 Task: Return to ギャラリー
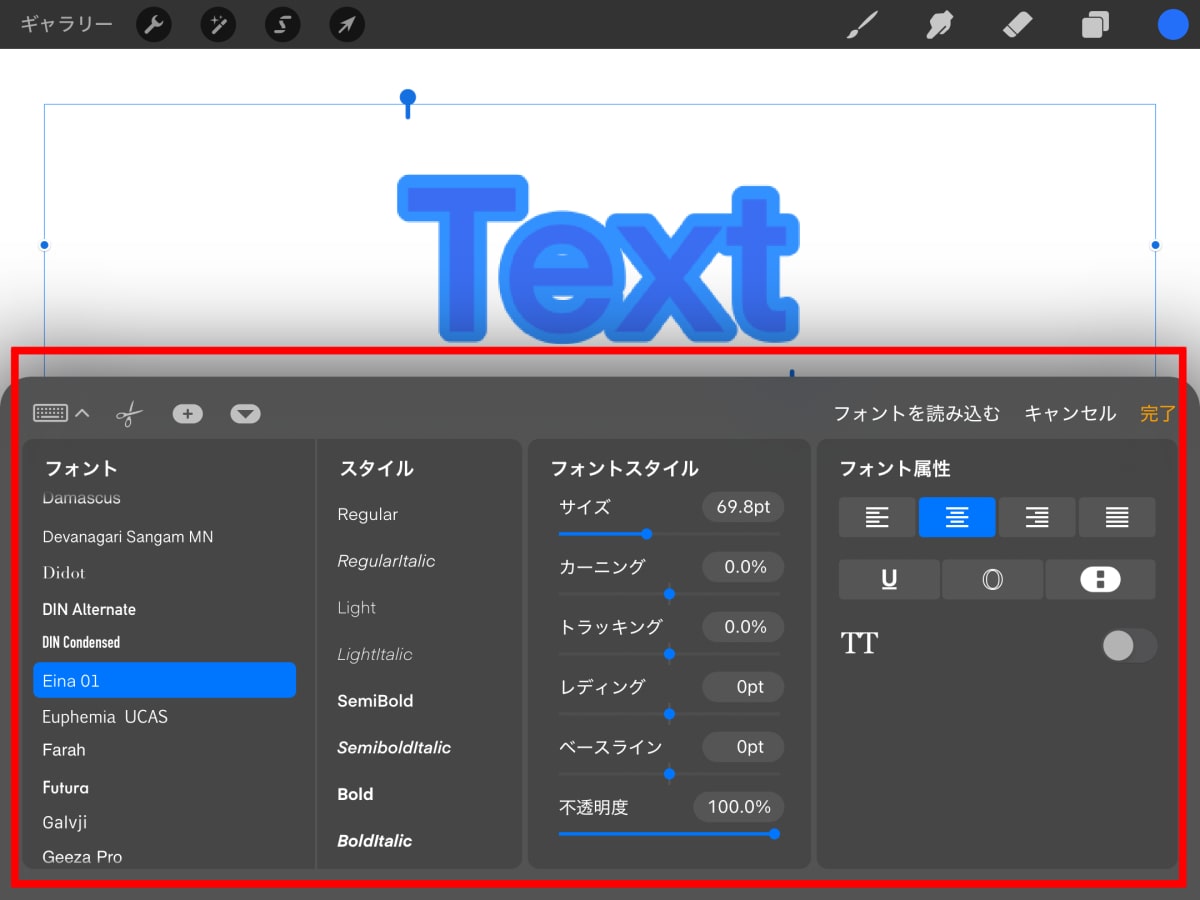[67, 25]
